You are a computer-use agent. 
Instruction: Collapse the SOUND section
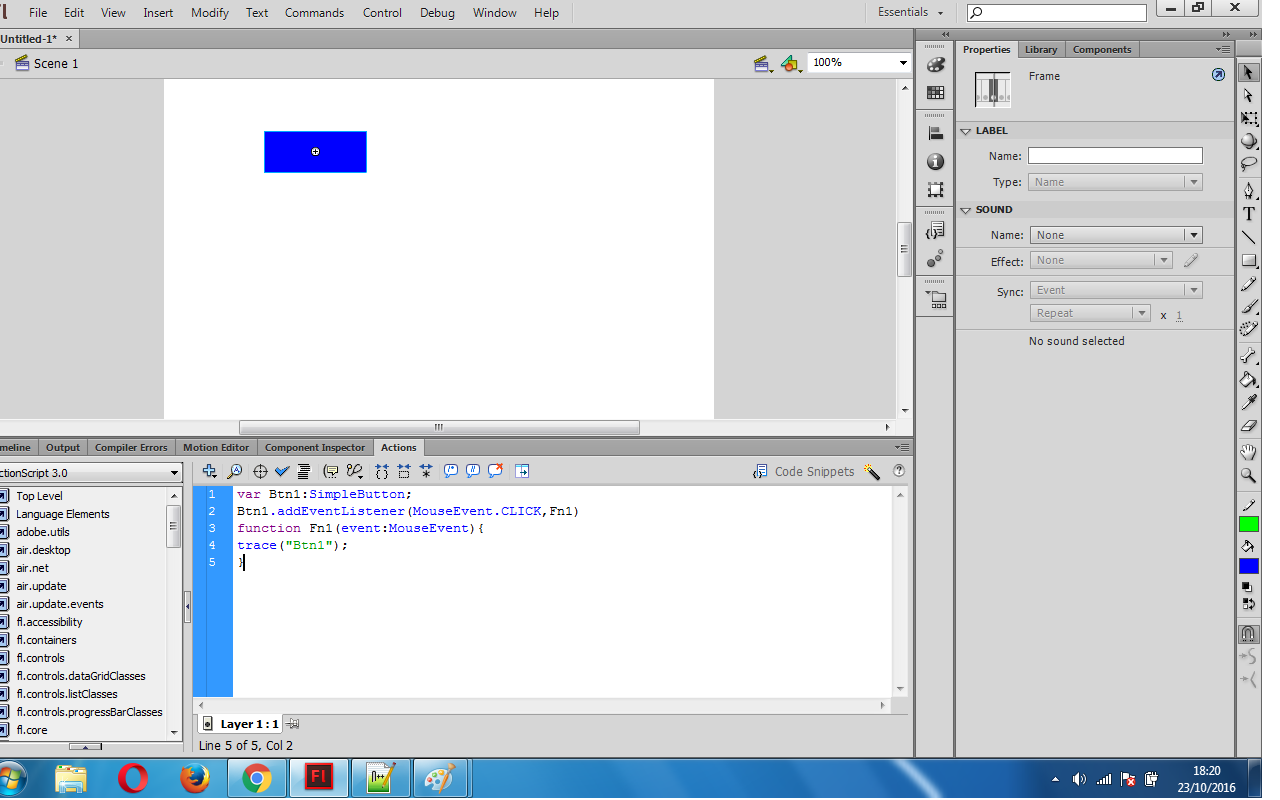966,209
